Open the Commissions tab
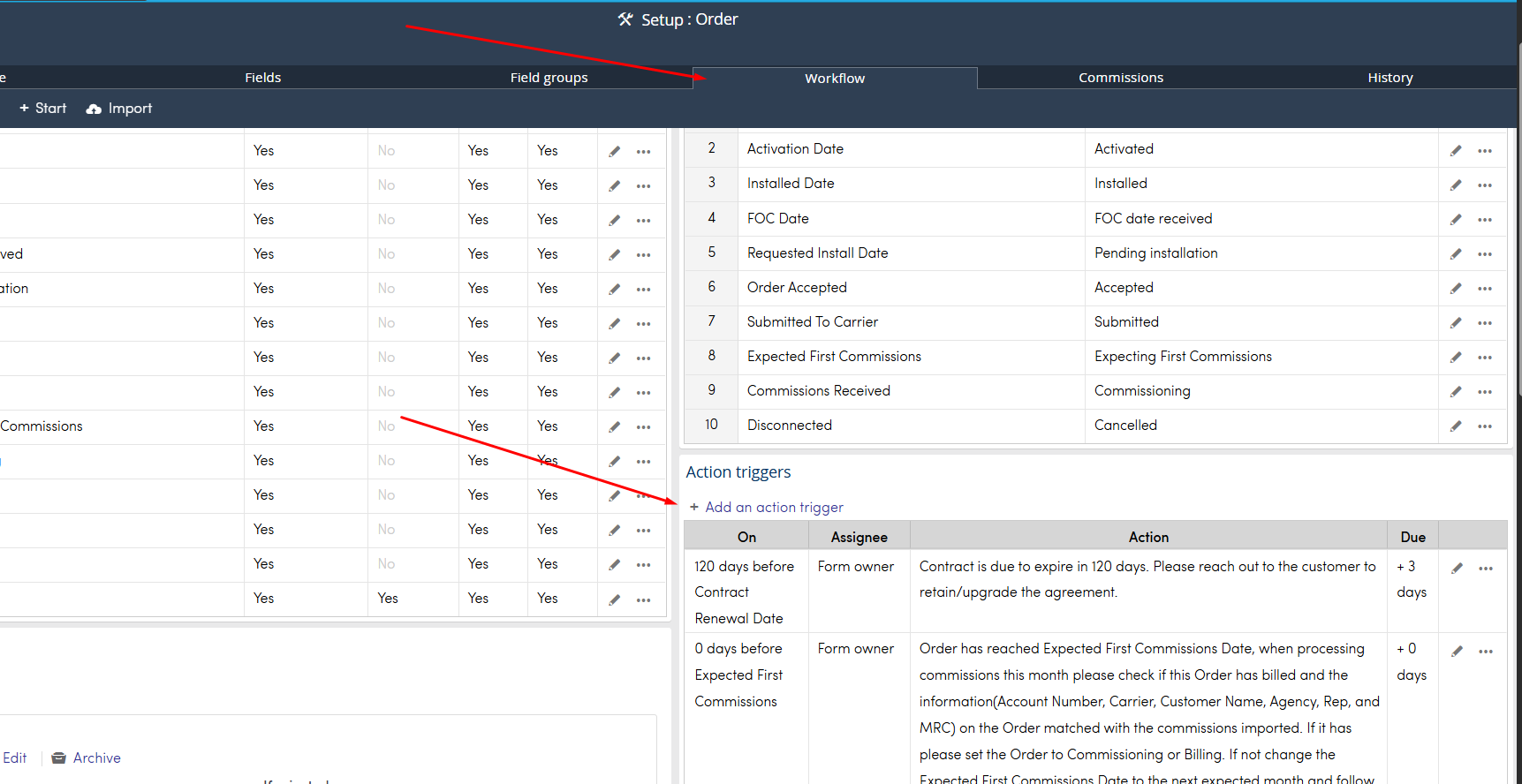The image size is (1522, 784). coord(1121,78)
